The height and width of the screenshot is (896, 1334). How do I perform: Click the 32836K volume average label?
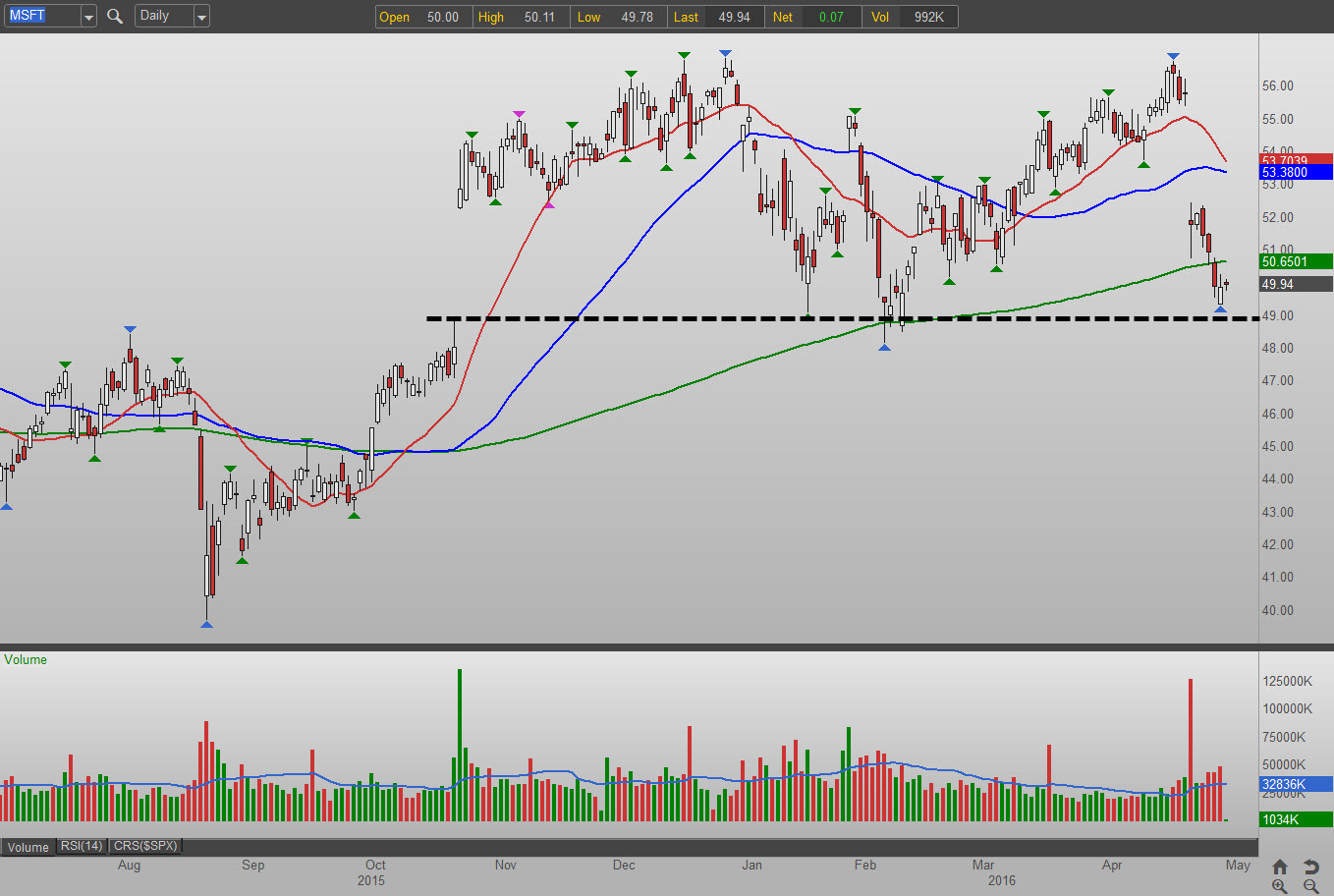1295,784
